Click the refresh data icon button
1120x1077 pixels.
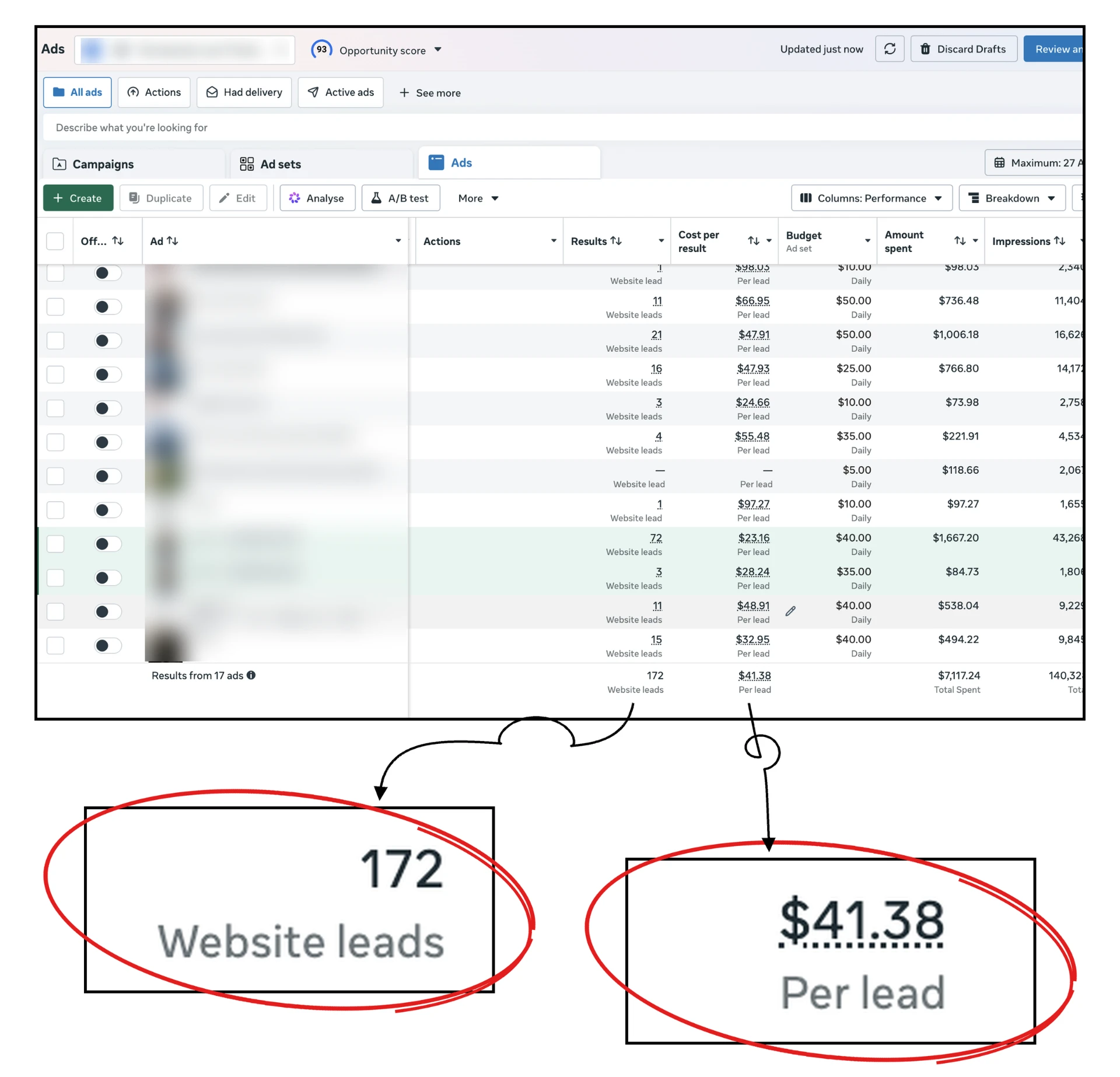pos(889,49)
